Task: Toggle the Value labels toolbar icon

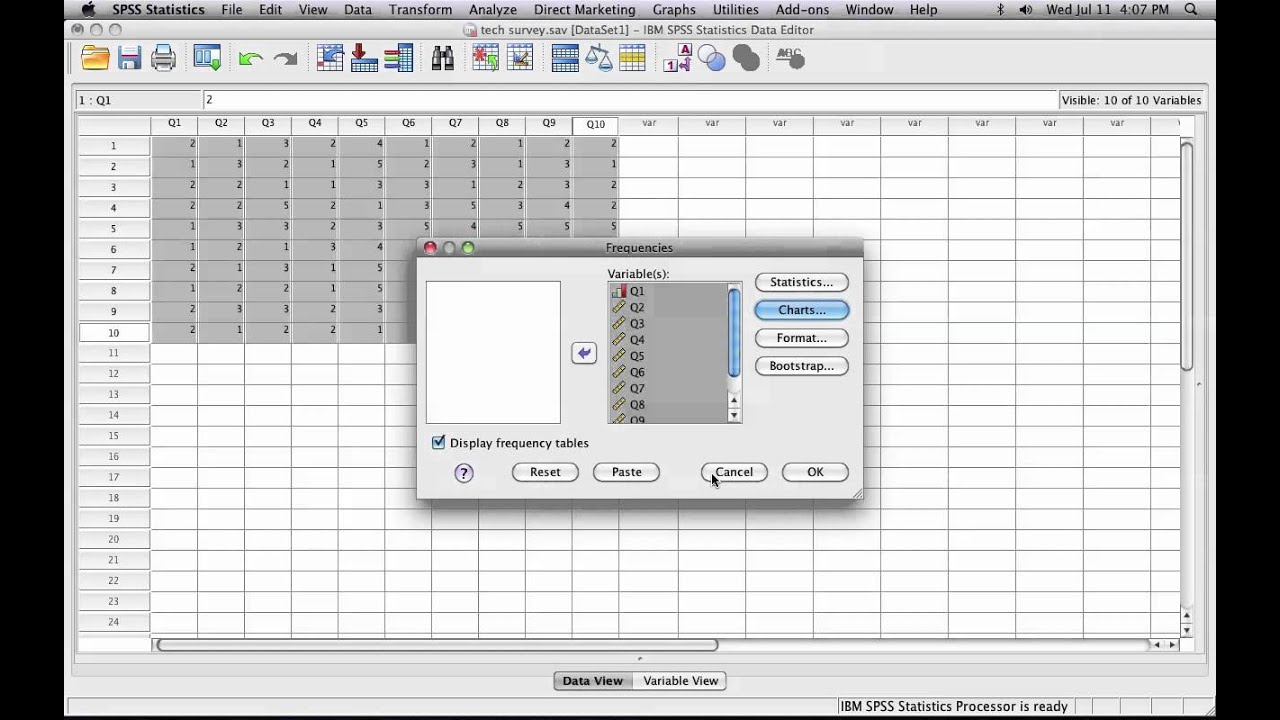Action: tap(677, 59)
